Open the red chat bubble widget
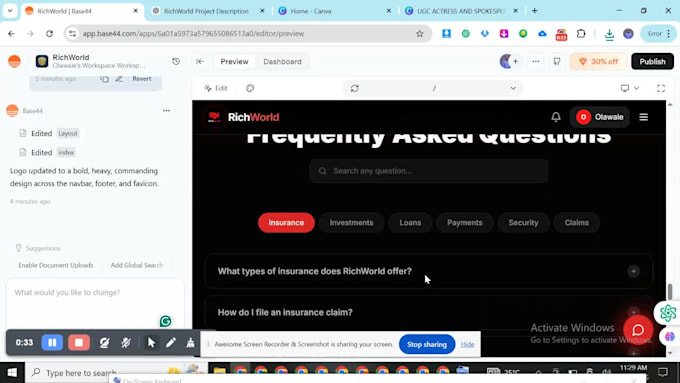680x383 pixels. (638, 330)
